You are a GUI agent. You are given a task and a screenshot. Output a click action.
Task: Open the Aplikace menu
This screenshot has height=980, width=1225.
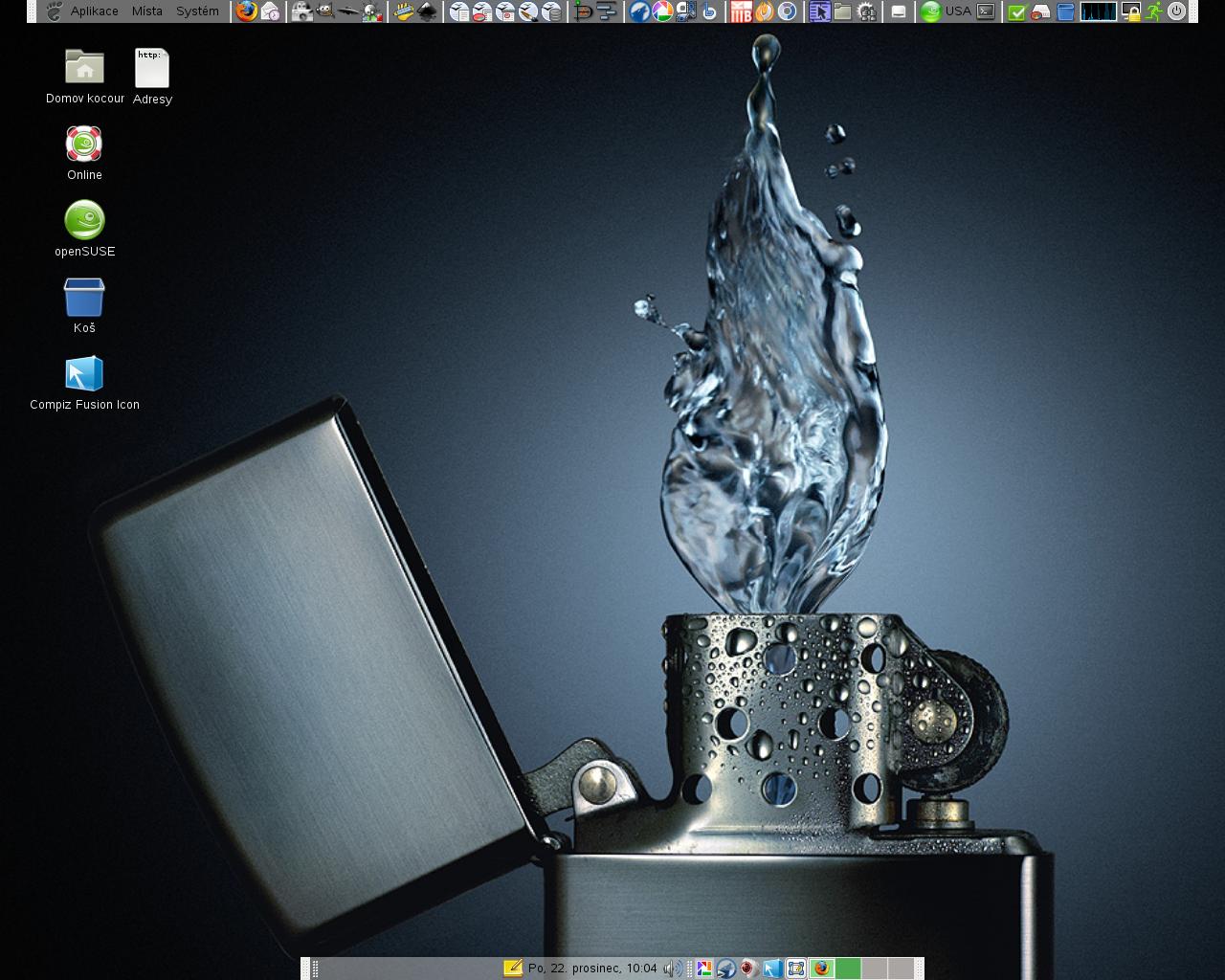click(94, 11)
